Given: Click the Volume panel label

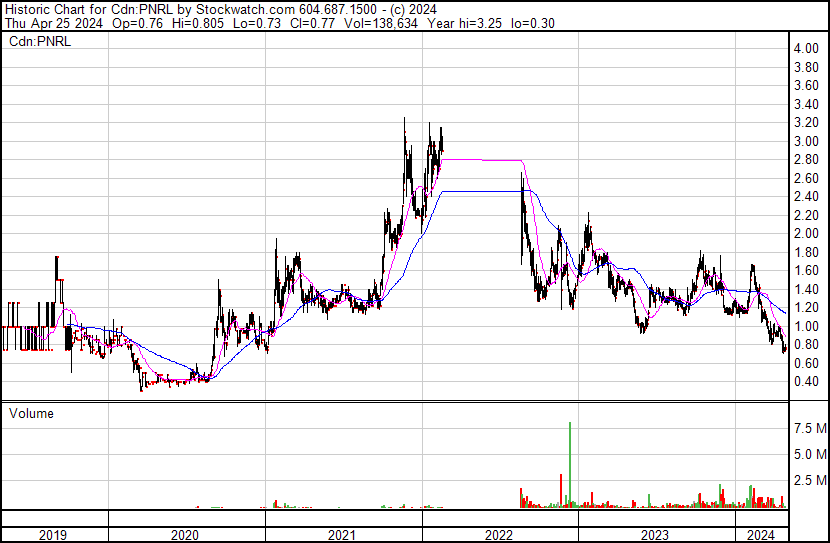Looking at the screenshot, I should click(x=31, y=413).
